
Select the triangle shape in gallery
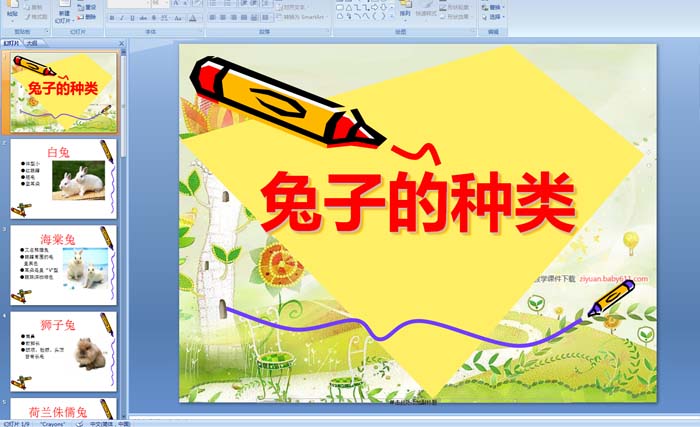[x=349, y=8]
